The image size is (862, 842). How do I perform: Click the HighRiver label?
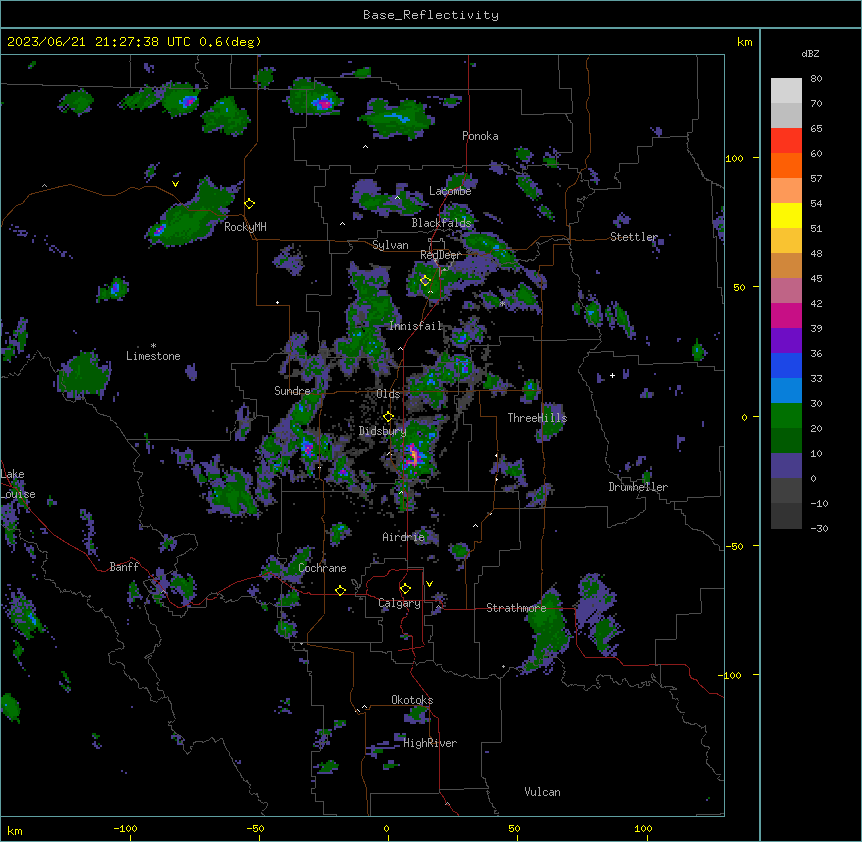(430, 743)
